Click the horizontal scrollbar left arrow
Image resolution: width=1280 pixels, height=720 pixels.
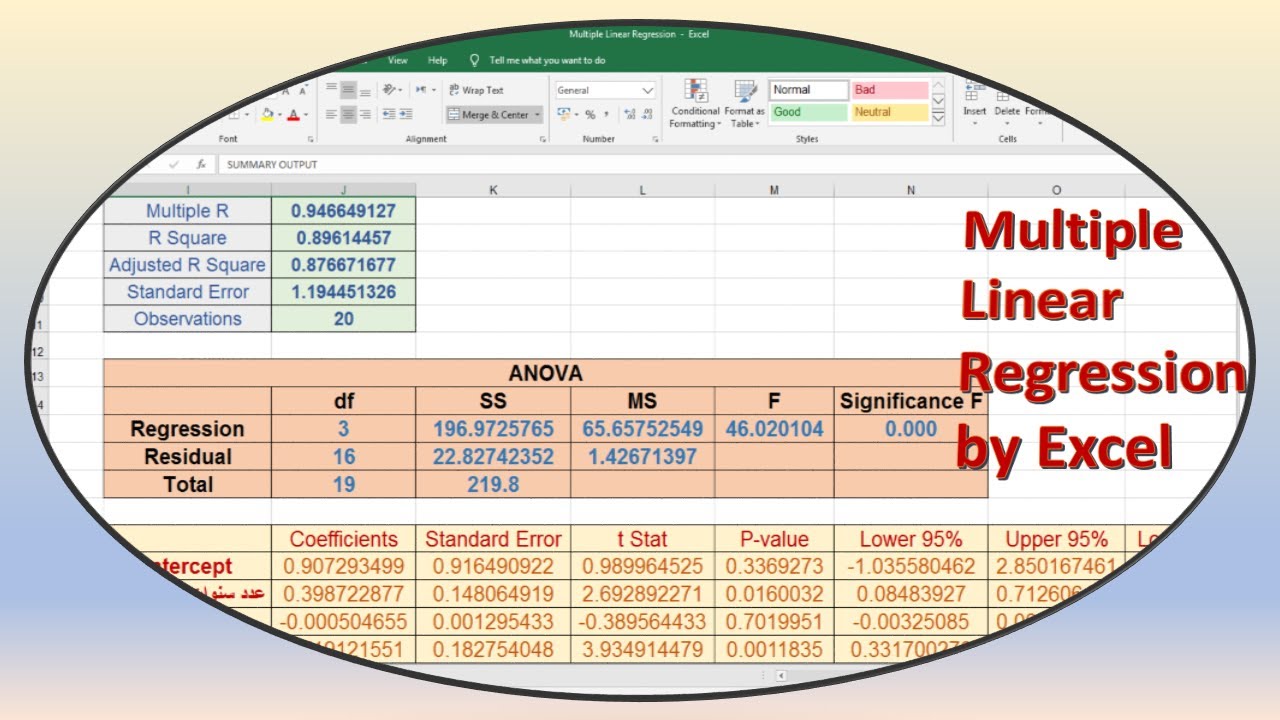pos(781,675)
